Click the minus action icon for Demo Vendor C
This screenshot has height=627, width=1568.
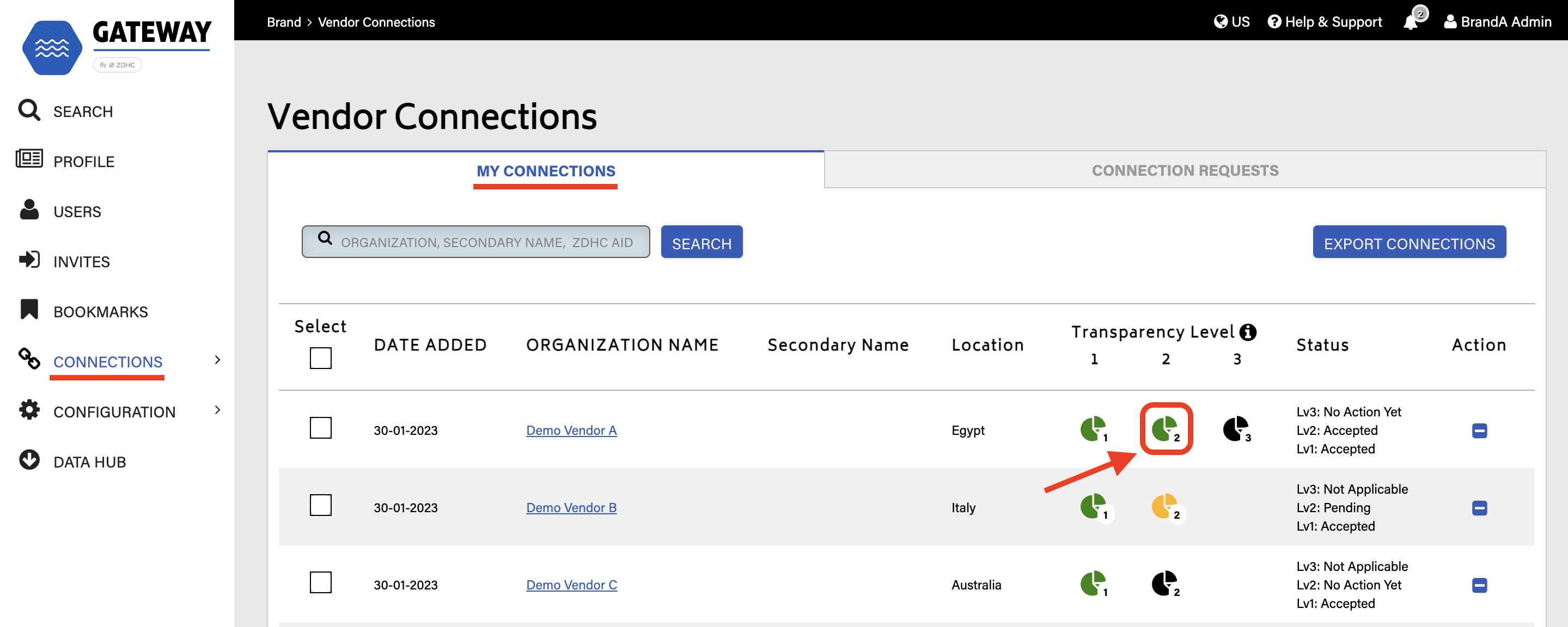coord(1480,585)
